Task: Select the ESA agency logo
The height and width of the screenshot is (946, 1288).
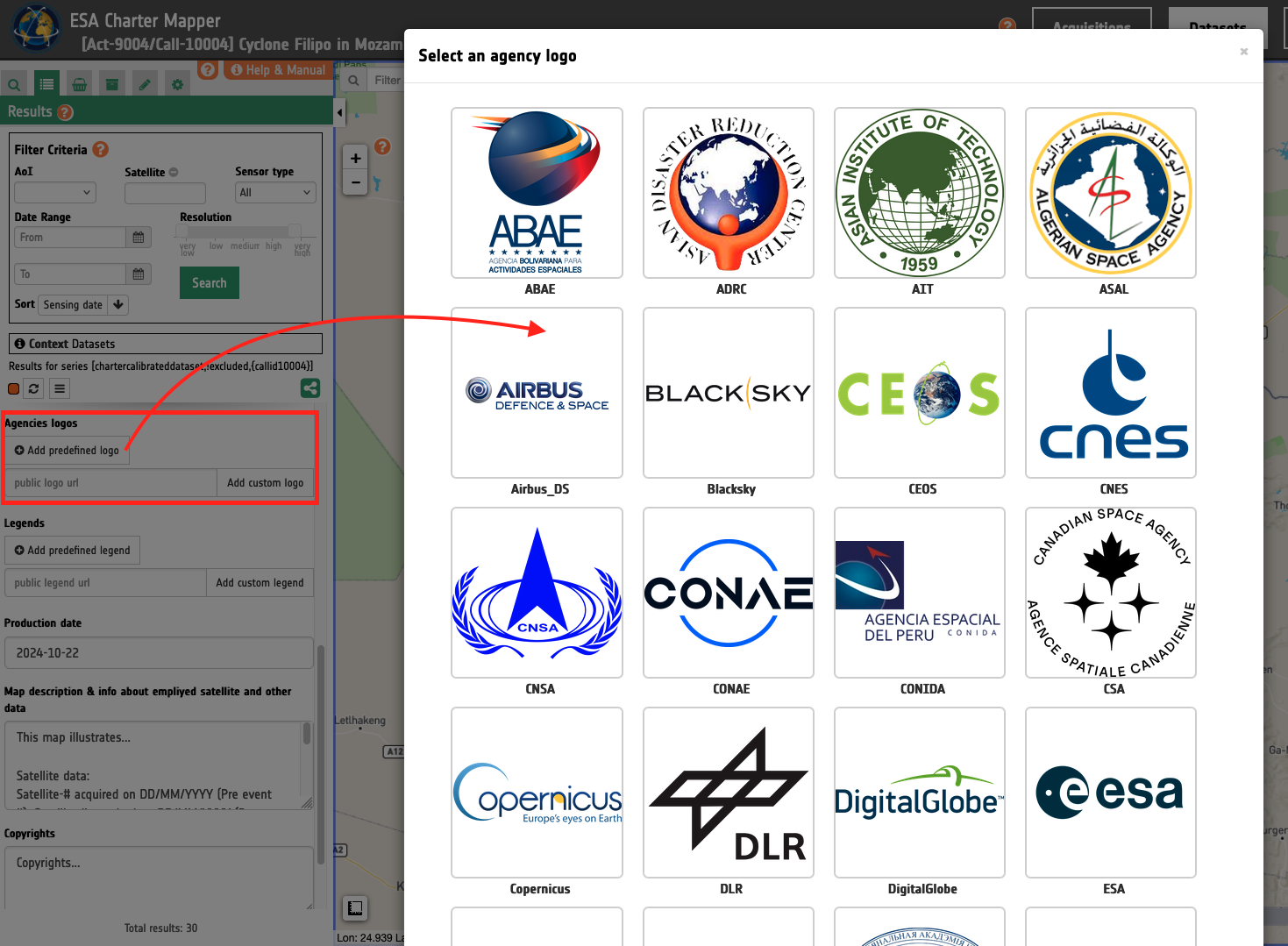Action: 1111,793
